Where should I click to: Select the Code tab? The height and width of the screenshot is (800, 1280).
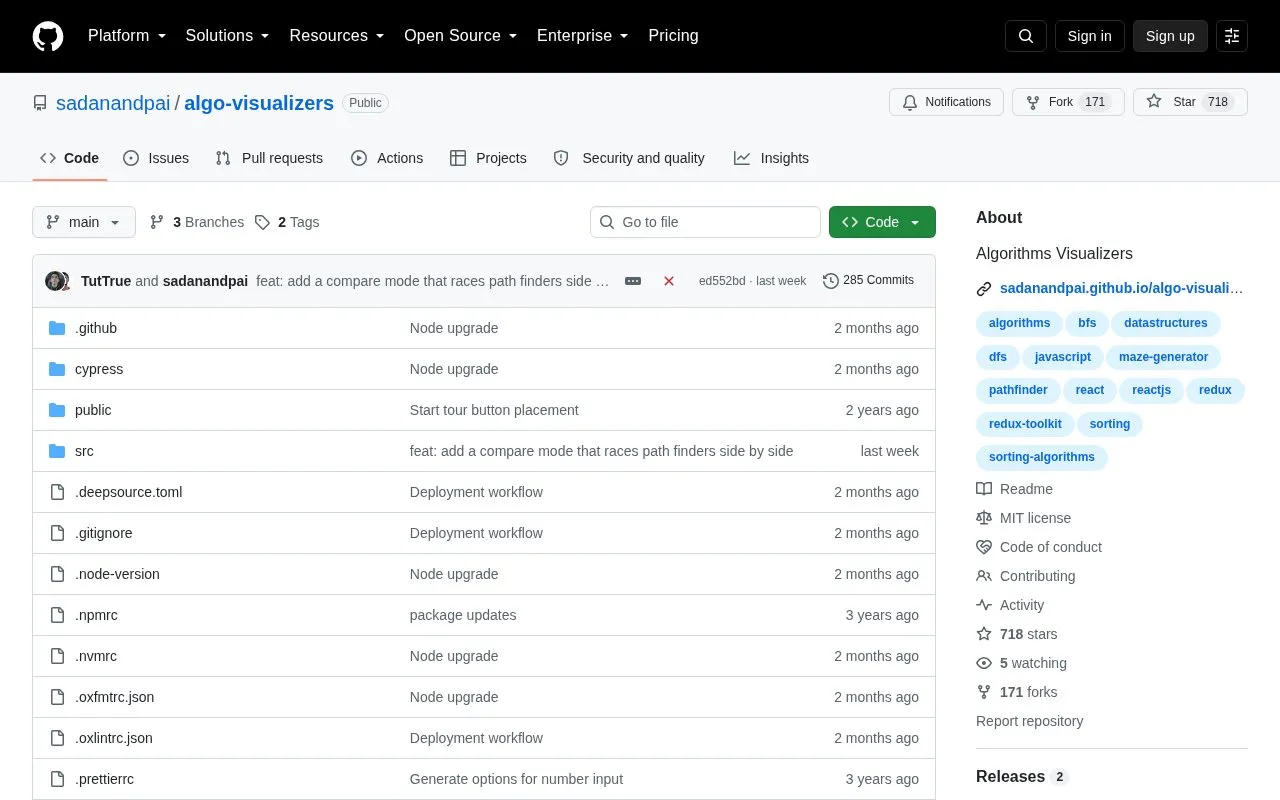(70, 158)
